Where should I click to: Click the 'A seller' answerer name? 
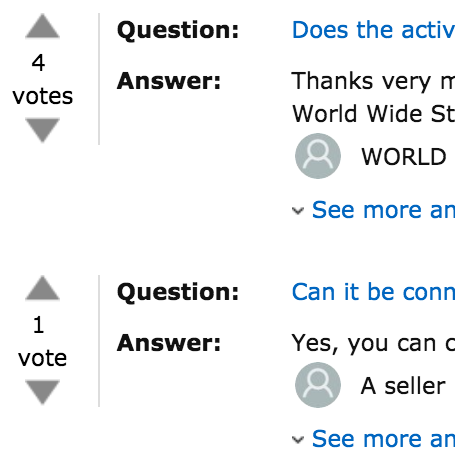tap(403, 386)
